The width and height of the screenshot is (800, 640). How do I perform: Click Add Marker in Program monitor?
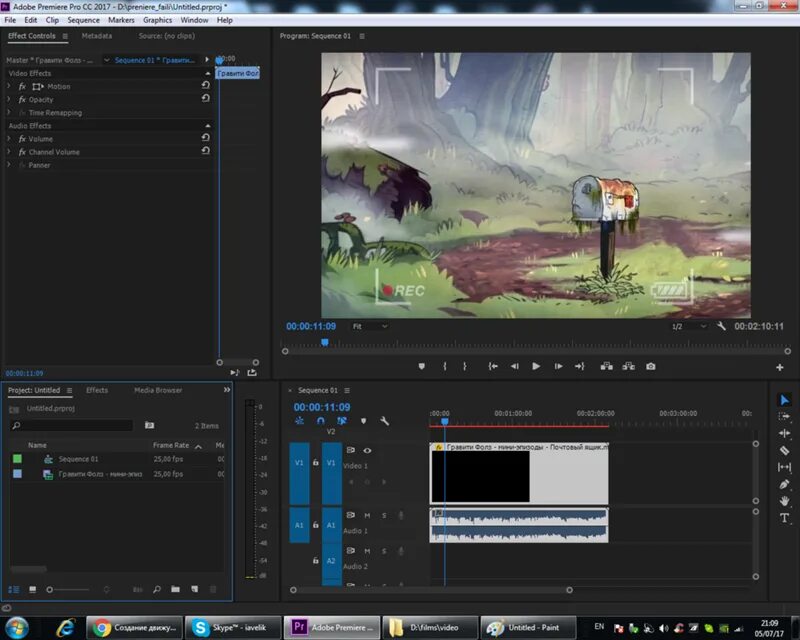421,366
